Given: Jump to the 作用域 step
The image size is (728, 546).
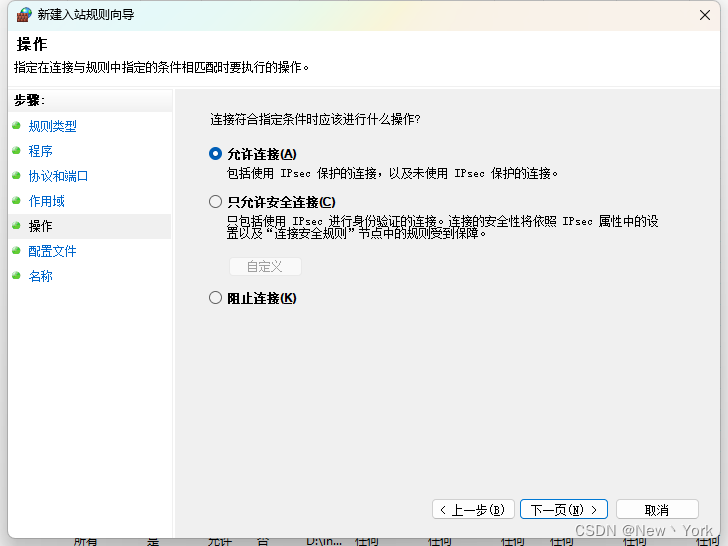Looking at the screenshot, I should coord(46,201).
